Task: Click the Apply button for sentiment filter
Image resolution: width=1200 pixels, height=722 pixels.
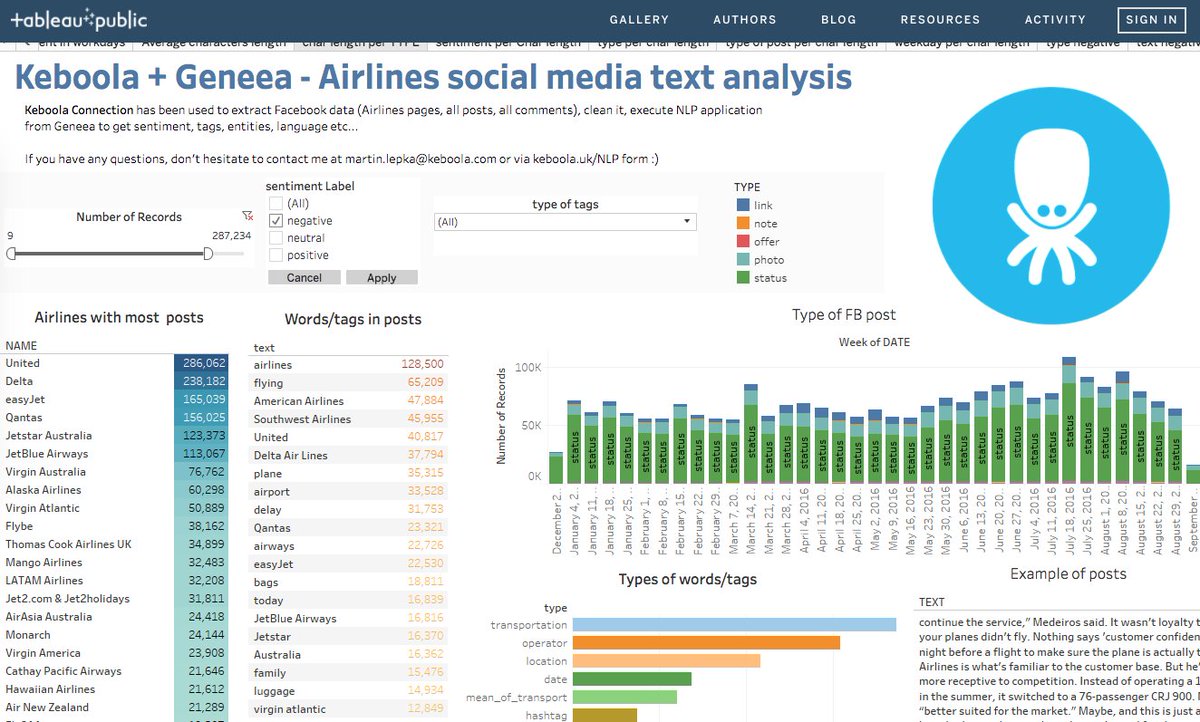Action: (382, 277)
